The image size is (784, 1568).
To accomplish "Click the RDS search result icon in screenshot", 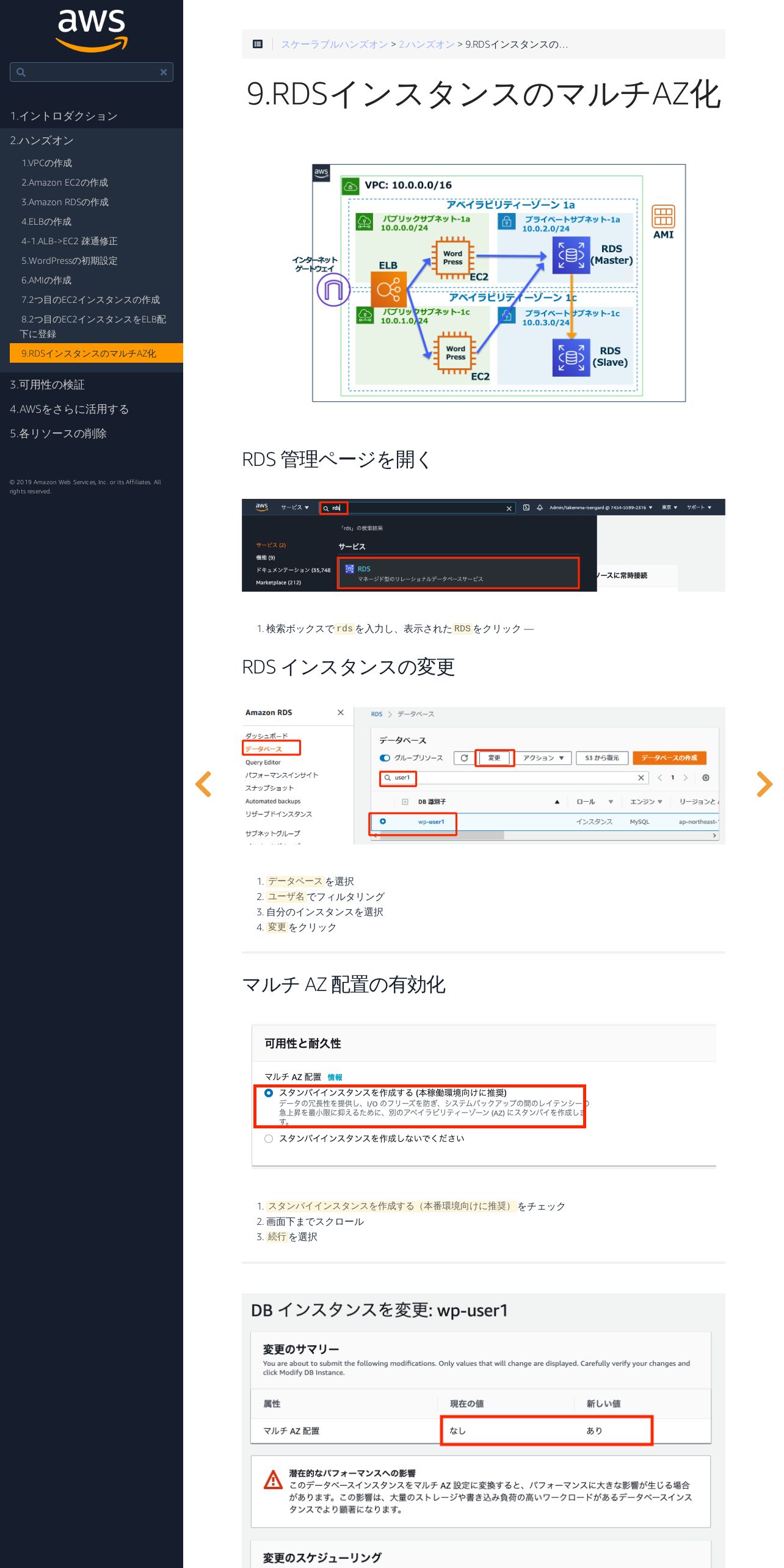I will point(350,569).
